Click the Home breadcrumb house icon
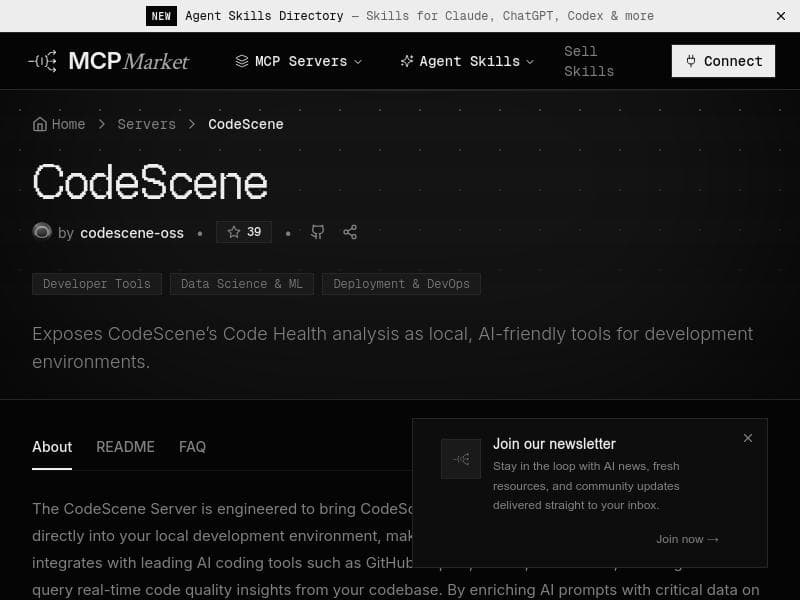The width and height of the screenshot is (800, 600). tap(39, 123)
